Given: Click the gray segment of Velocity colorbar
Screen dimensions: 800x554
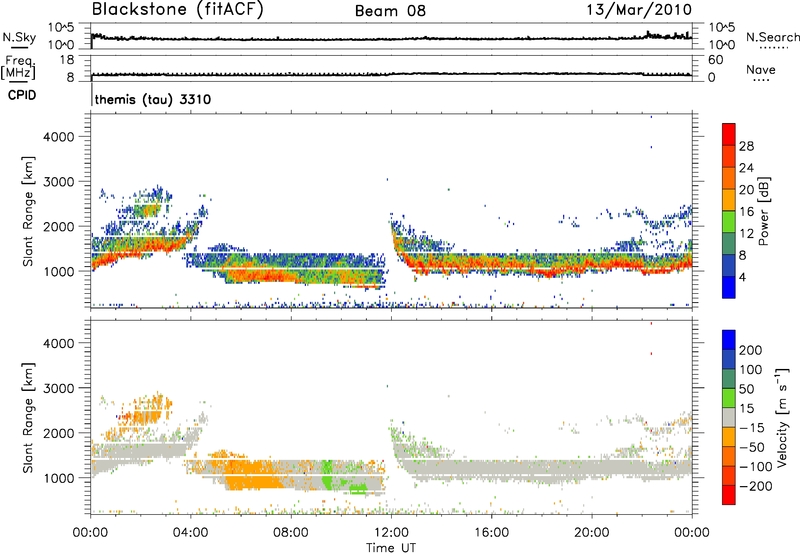Looking at the screenshot, I should pyautogui.click(x=729, y=417).
